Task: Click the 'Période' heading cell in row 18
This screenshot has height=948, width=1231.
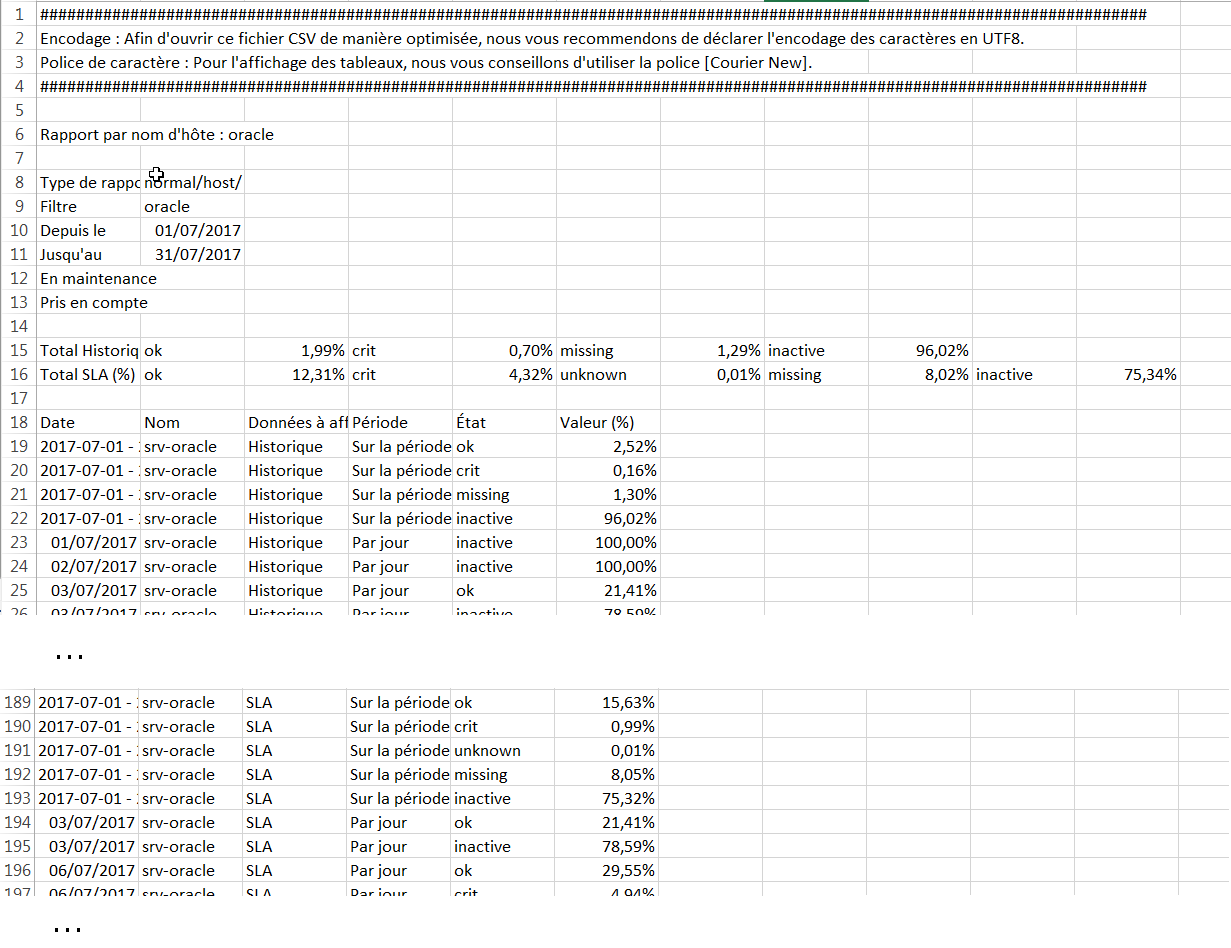Action: 399,423
